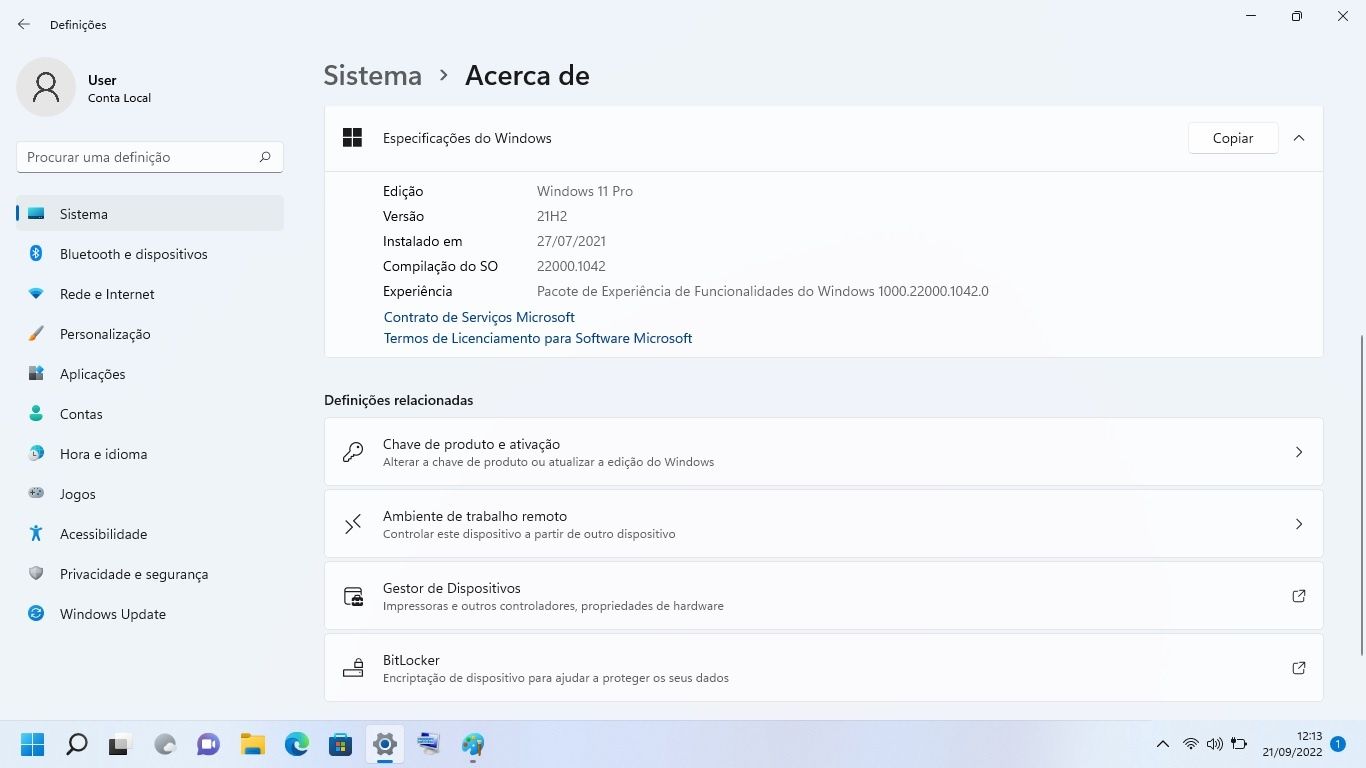Click the BitLocker lock drive icon
Viewport: 1366px width, 768px height.
pos(353,668)
